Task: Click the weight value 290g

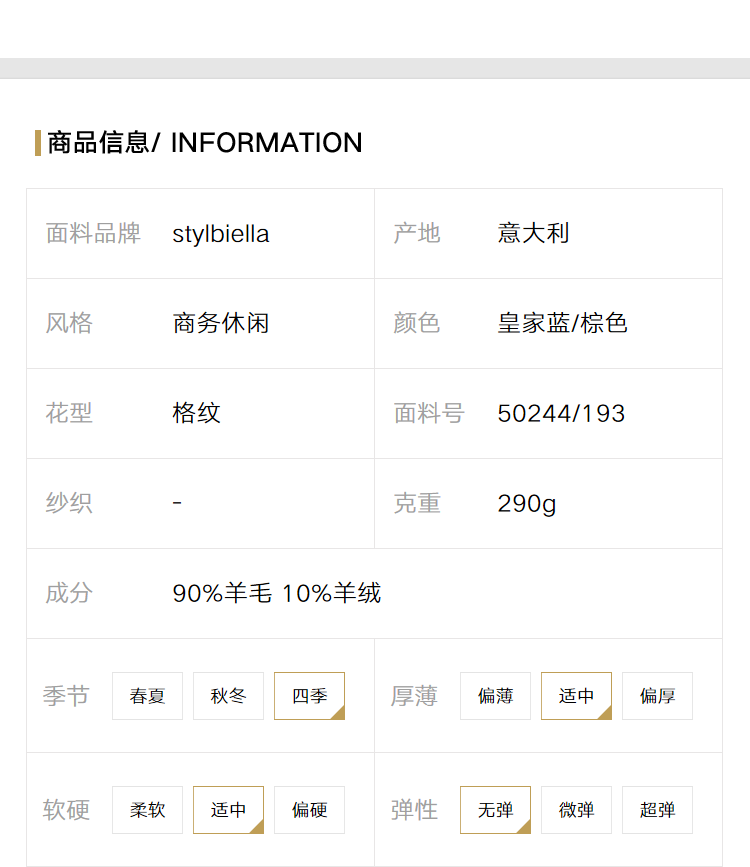Action: point(527,504)
